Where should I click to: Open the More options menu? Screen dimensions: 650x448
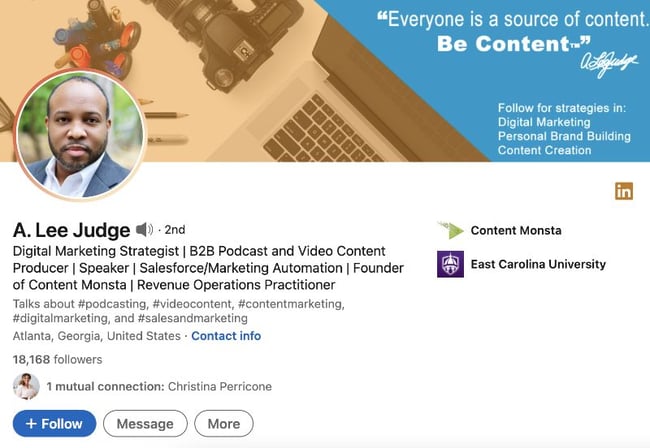tap(224, 424)
